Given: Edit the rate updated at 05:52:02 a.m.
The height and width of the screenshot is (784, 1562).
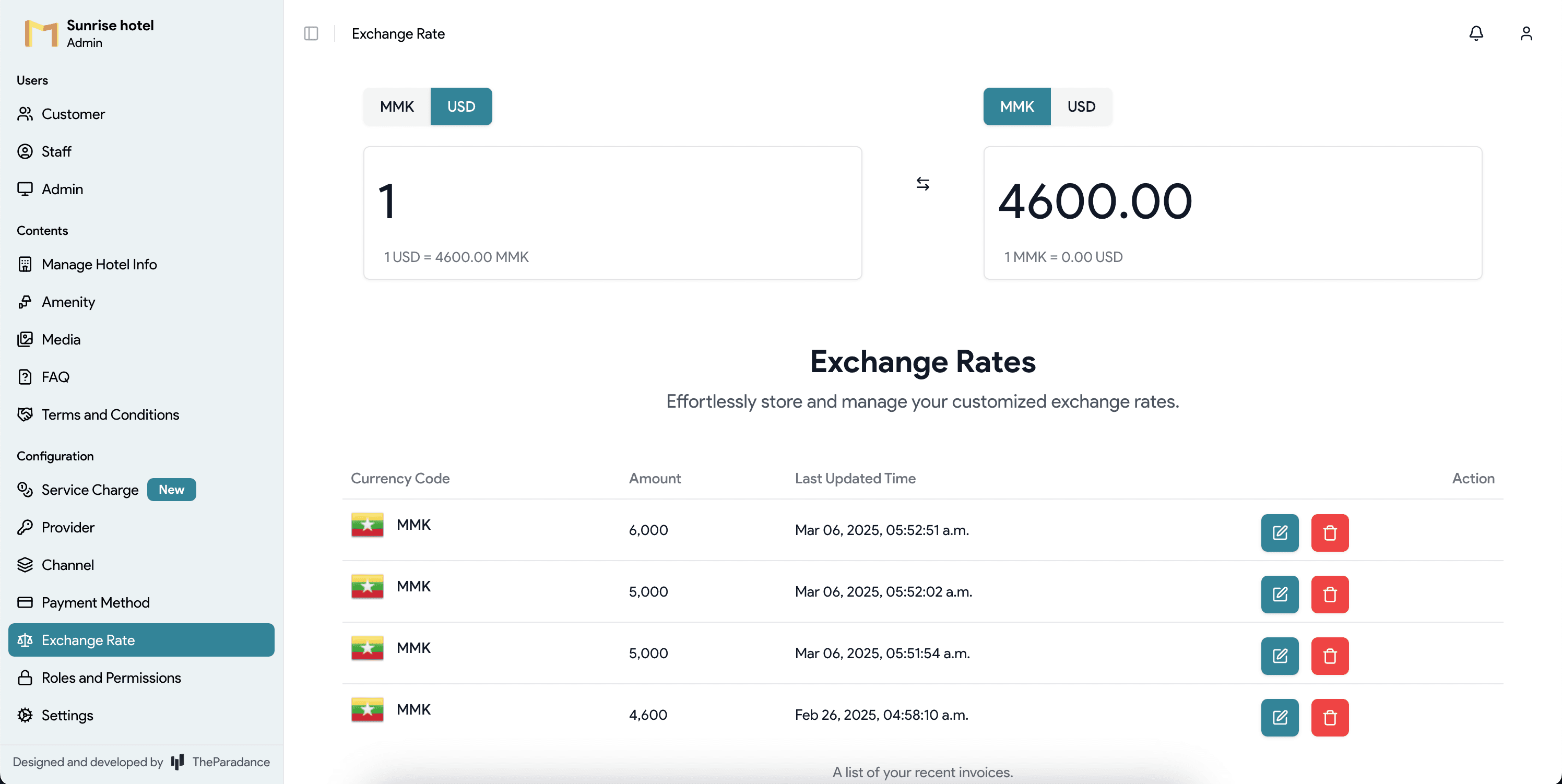Looking at the screenshot, I should 1280,594.
